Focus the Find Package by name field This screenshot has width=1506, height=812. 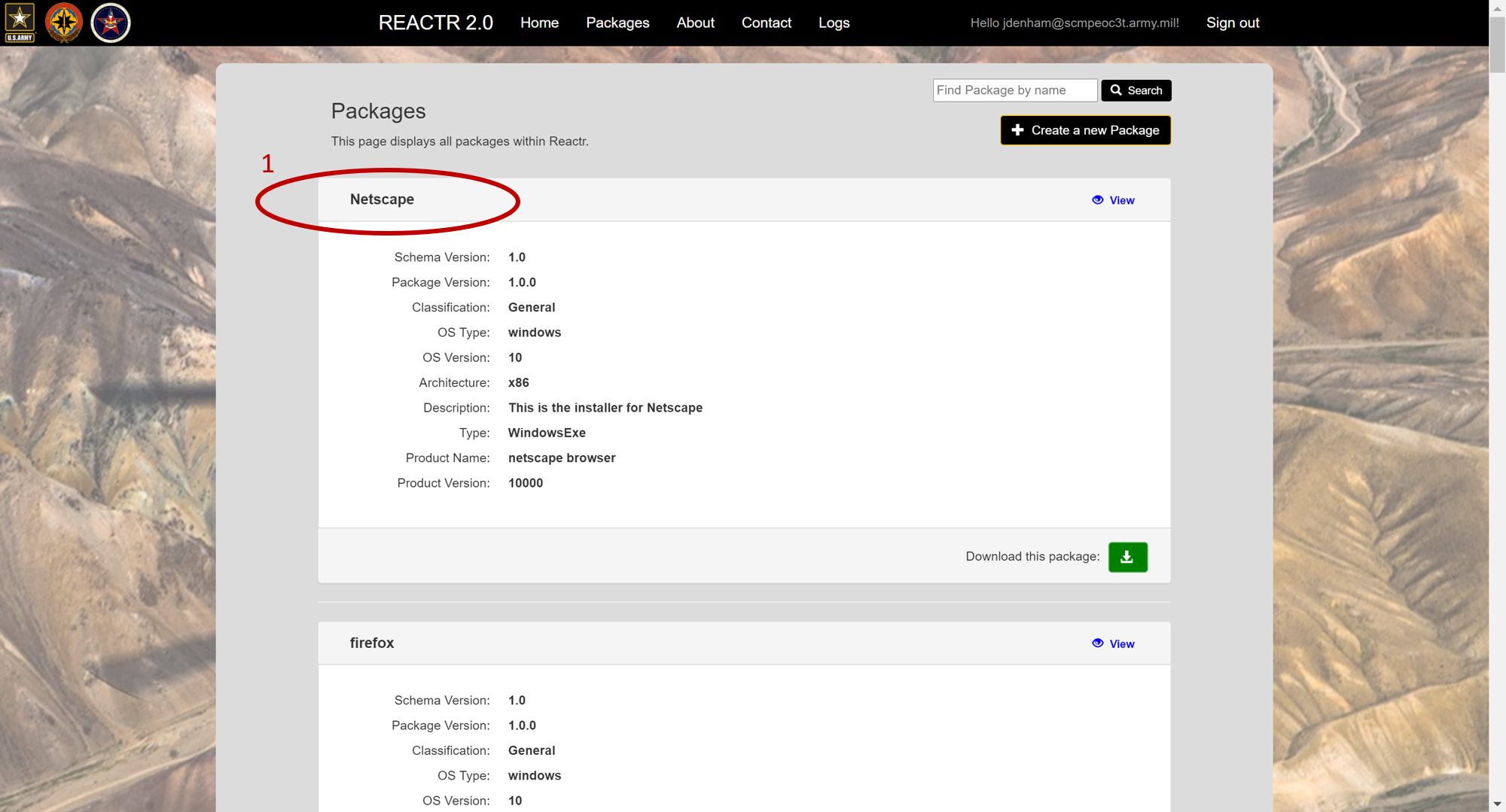click(x=1015, y=90)
